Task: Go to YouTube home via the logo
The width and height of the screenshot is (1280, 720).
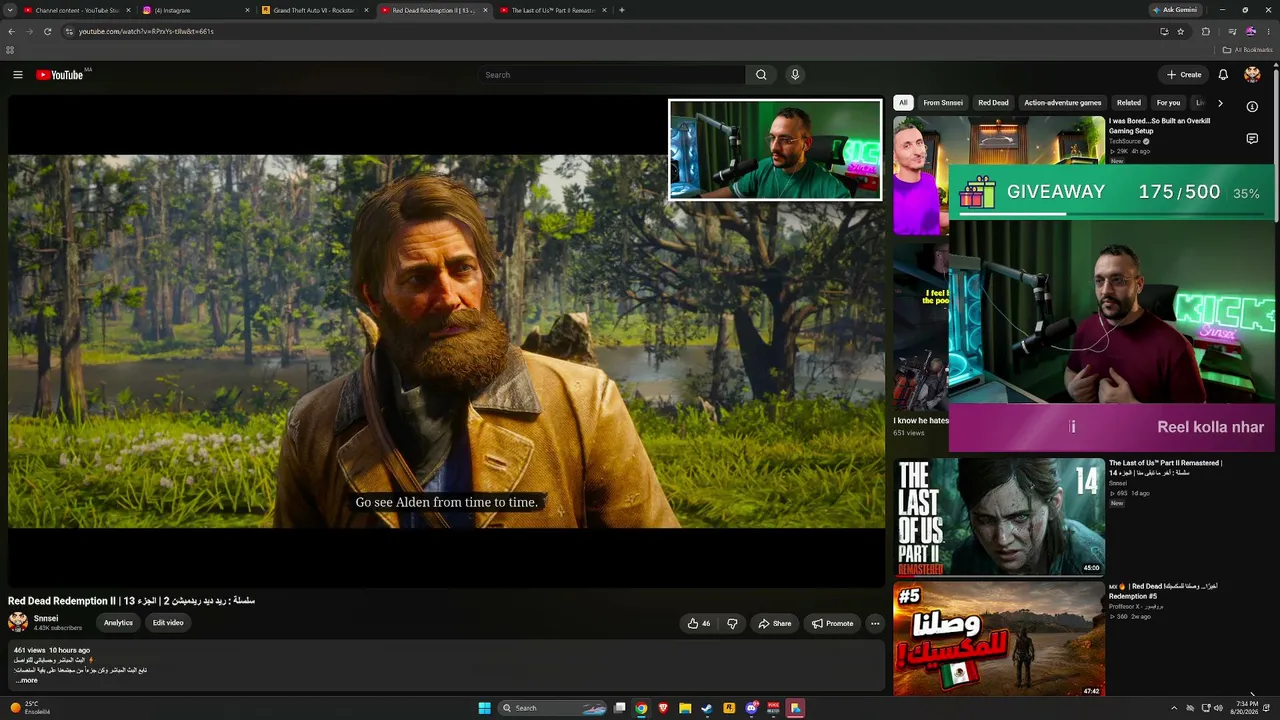Action: 60,75
